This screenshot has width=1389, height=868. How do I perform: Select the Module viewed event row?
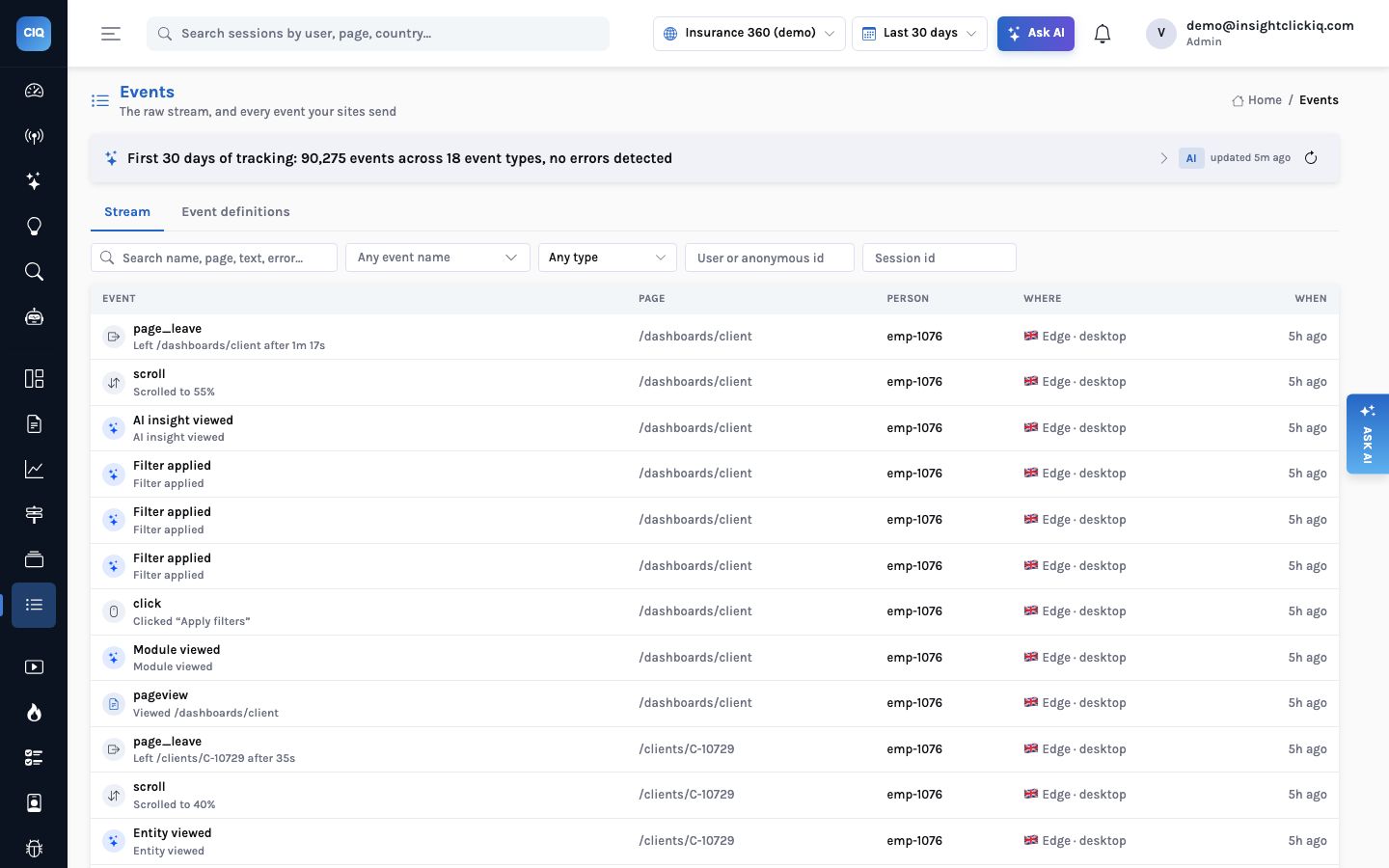715,658
